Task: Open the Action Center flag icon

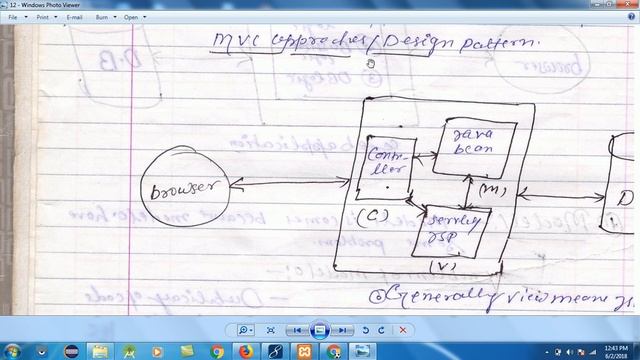Action: click(581, 352)
